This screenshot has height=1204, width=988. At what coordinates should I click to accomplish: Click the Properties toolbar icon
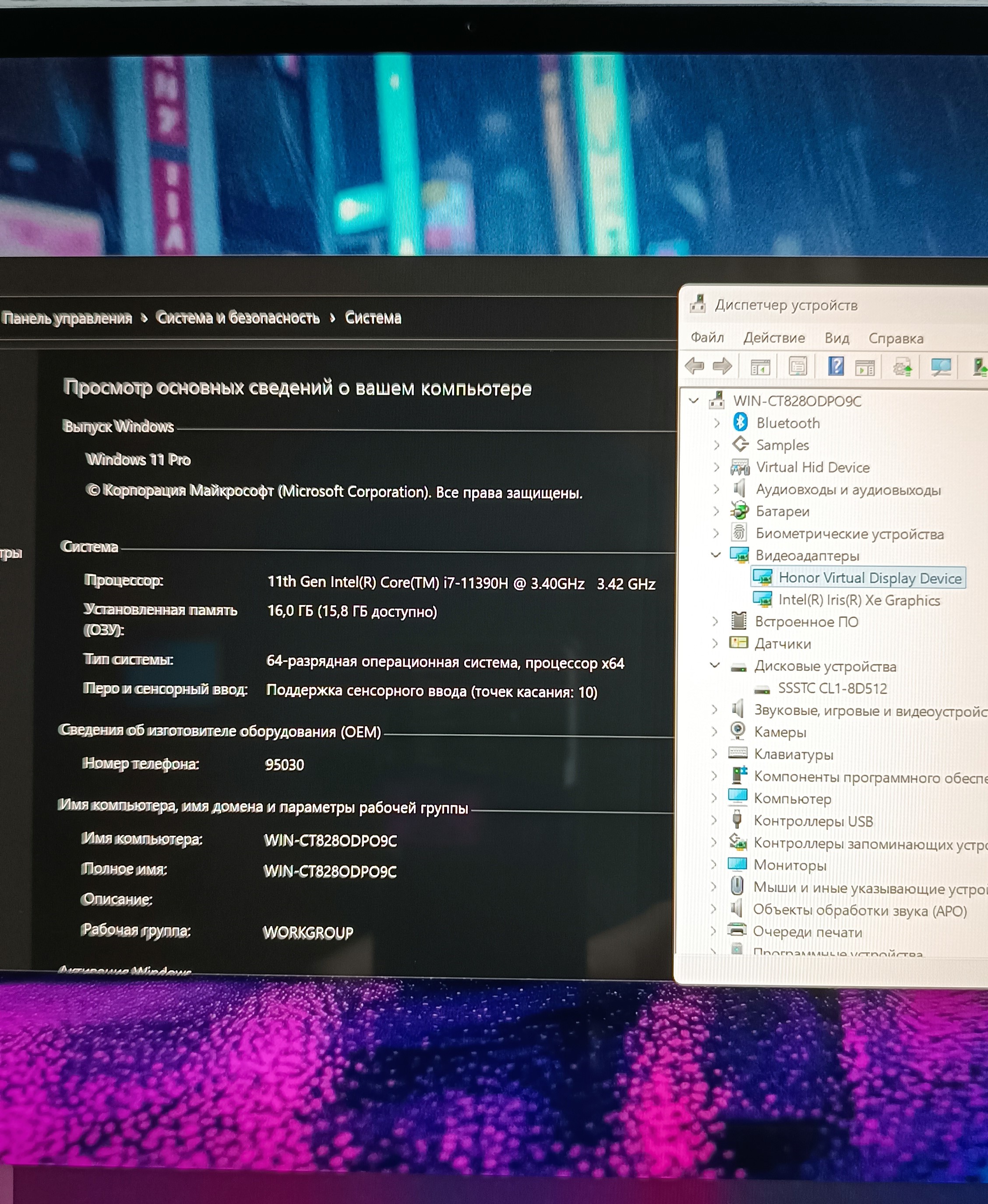click(x=798, y=366)
